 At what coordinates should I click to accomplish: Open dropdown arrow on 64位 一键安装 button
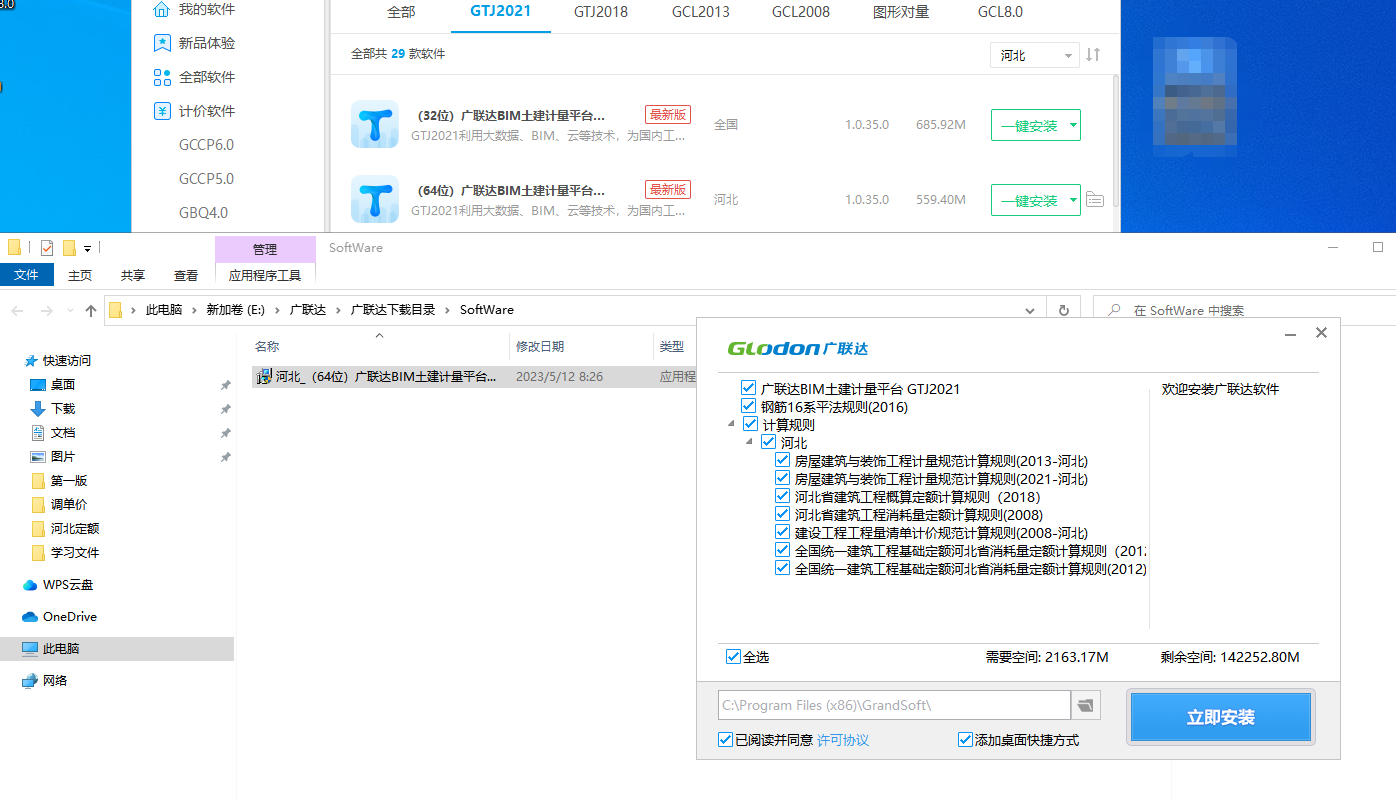pyautogui.click(x=1073, y=200)
